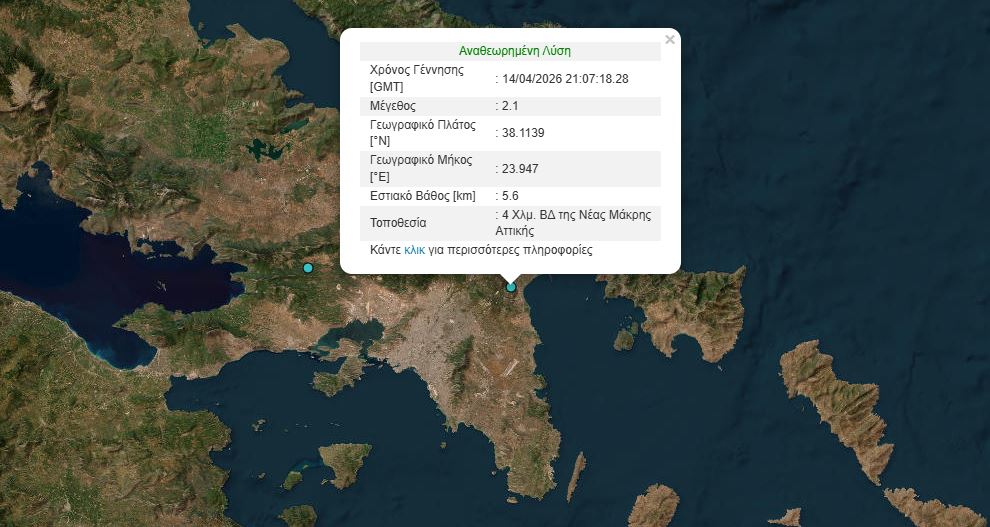This screenshot has height=527, width=990.
Task: Click the magnitude value 2.1
Action: coord(509,106)
